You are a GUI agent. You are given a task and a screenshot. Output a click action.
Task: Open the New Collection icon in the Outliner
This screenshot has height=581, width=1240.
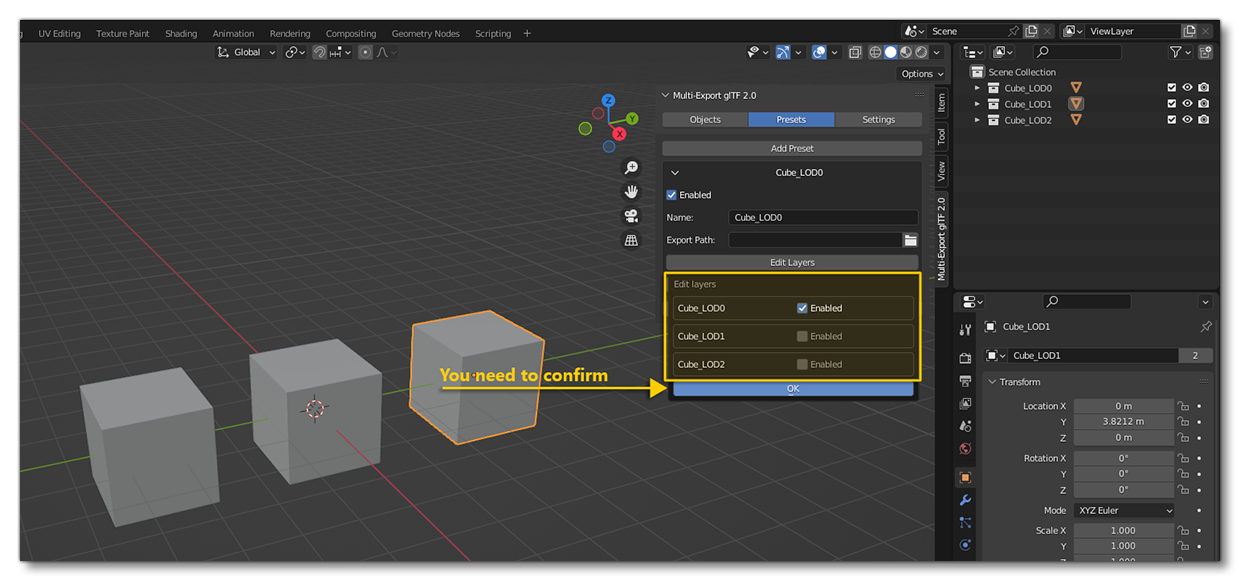click(x=1206, y=52)
